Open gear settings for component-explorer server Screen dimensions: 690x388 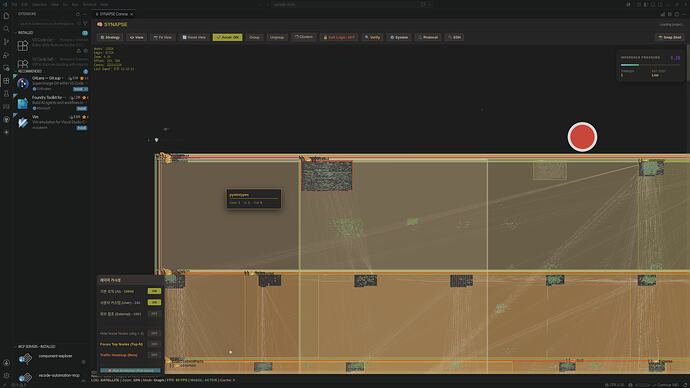tap(84, 362)
